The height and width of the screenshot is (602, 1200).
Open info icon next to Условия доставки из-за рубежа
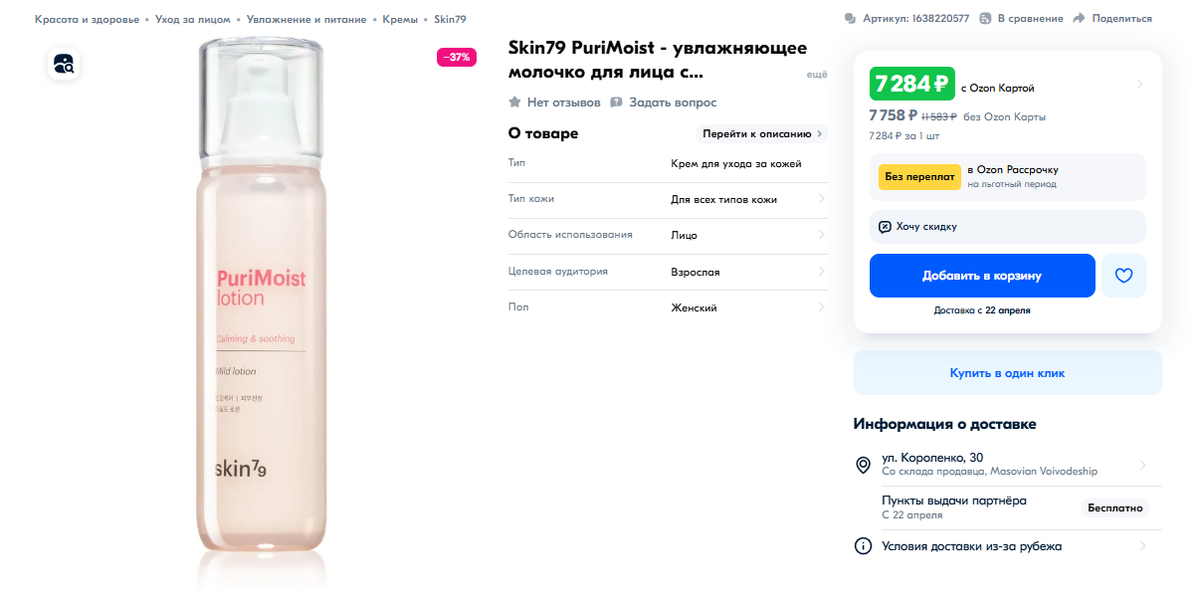pos(862,546)
